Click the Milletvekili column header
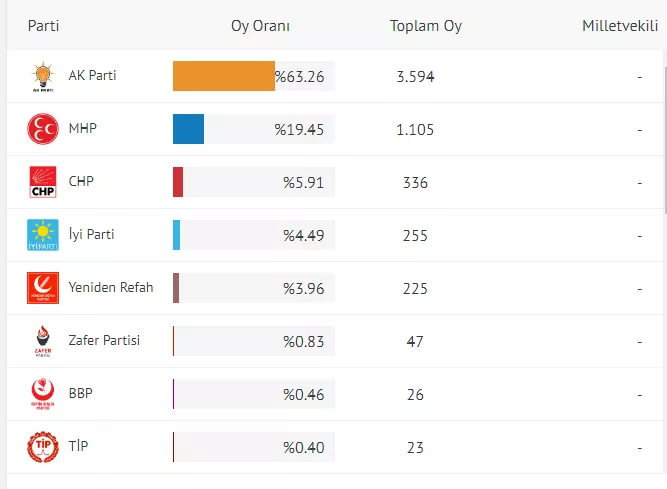 620,26
